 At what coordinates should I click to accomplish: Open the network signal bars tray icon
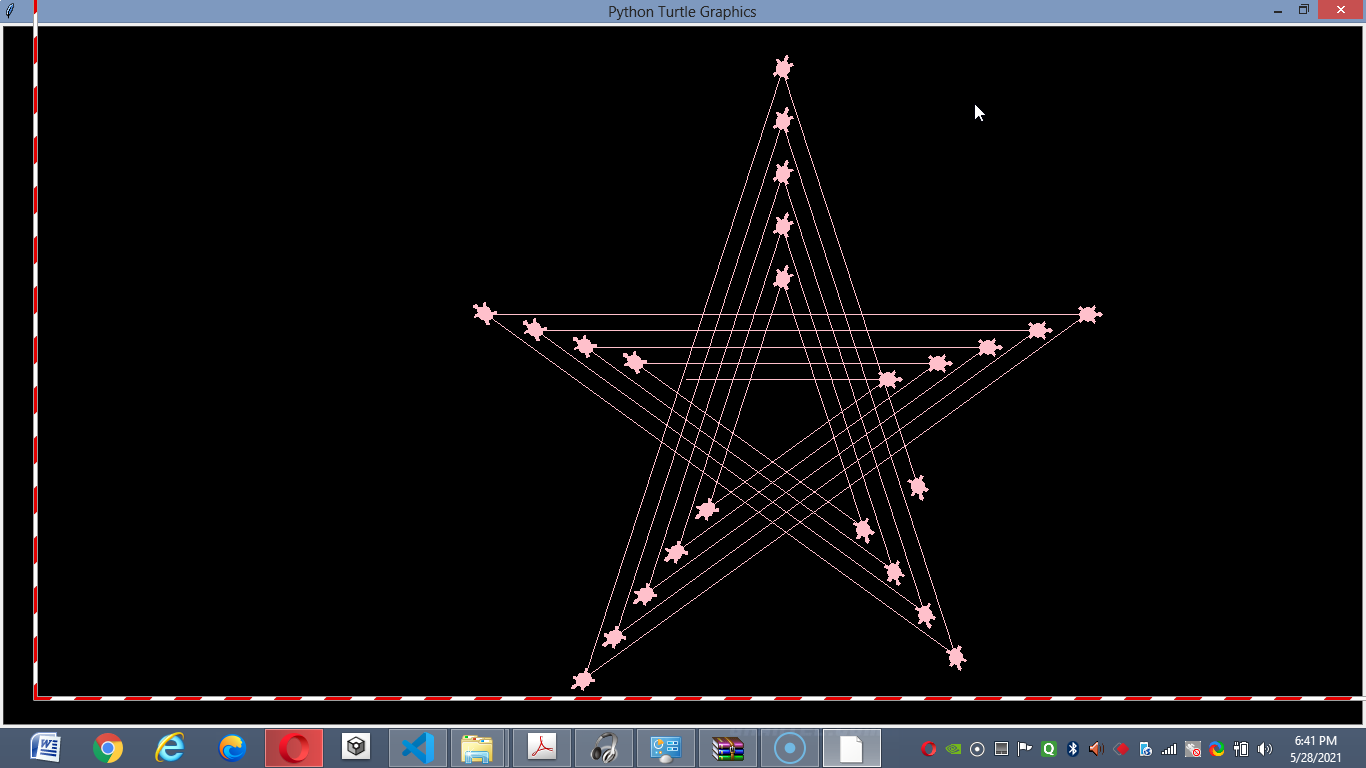click(x=1169, y=749)
